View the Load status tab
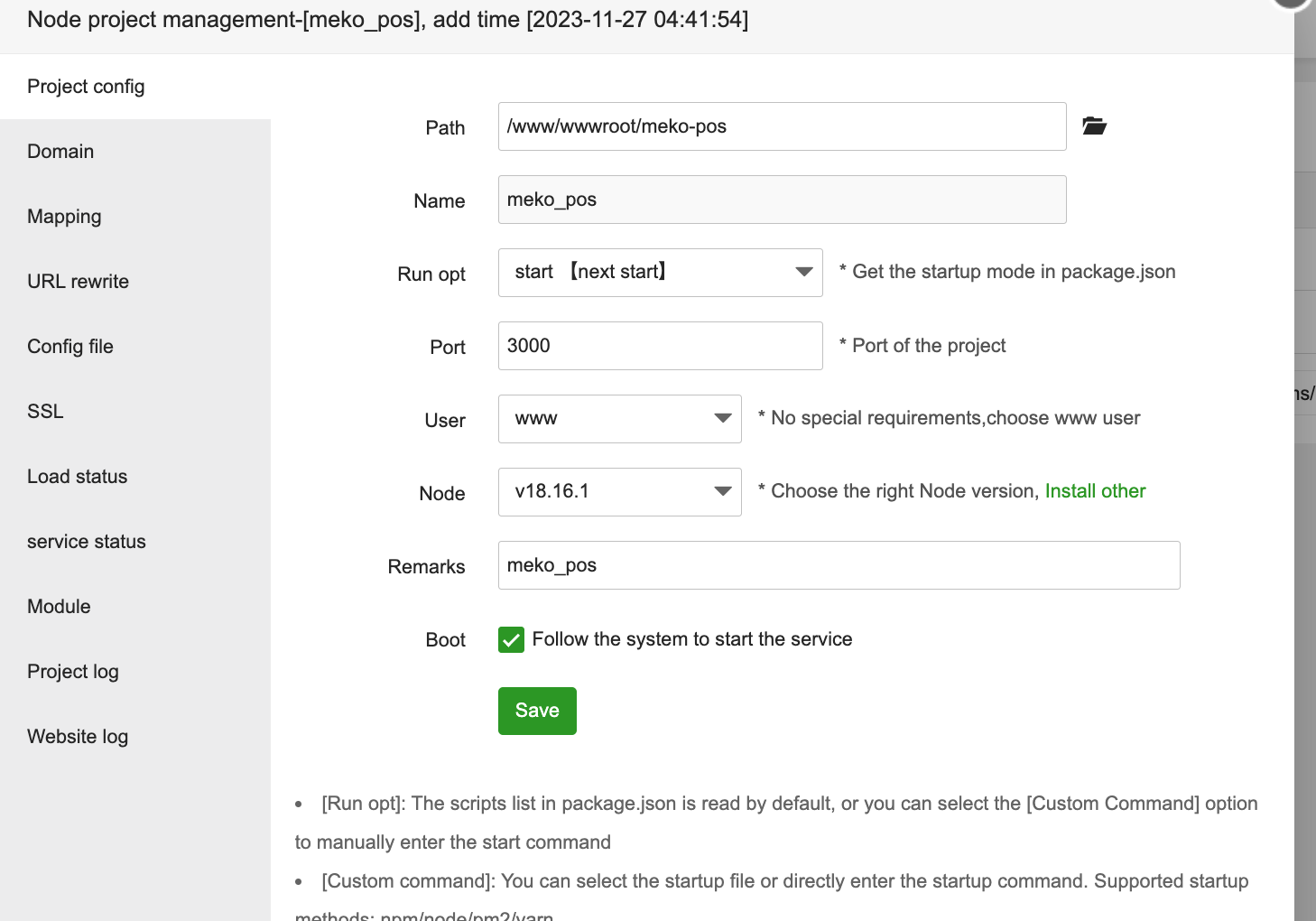The height and width of the screenshot is (921, 1316). pyautogui.click(x=77, y=477)
